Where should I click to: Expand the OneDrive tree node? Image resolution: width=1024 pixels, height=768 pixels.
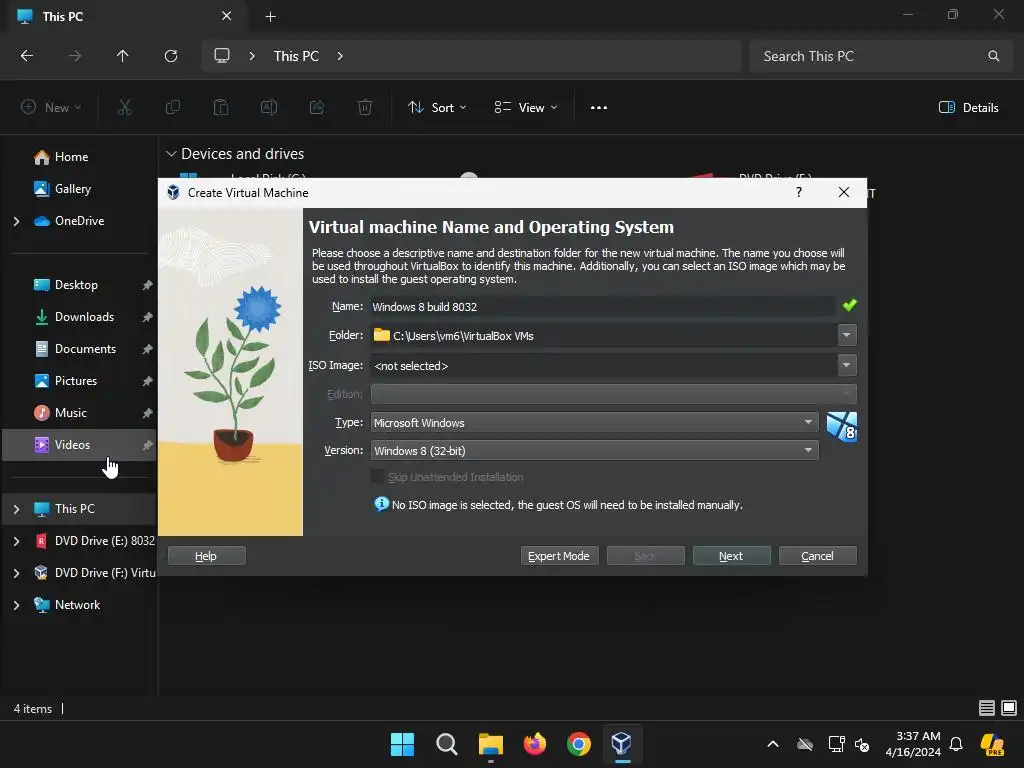click(16, 221)
